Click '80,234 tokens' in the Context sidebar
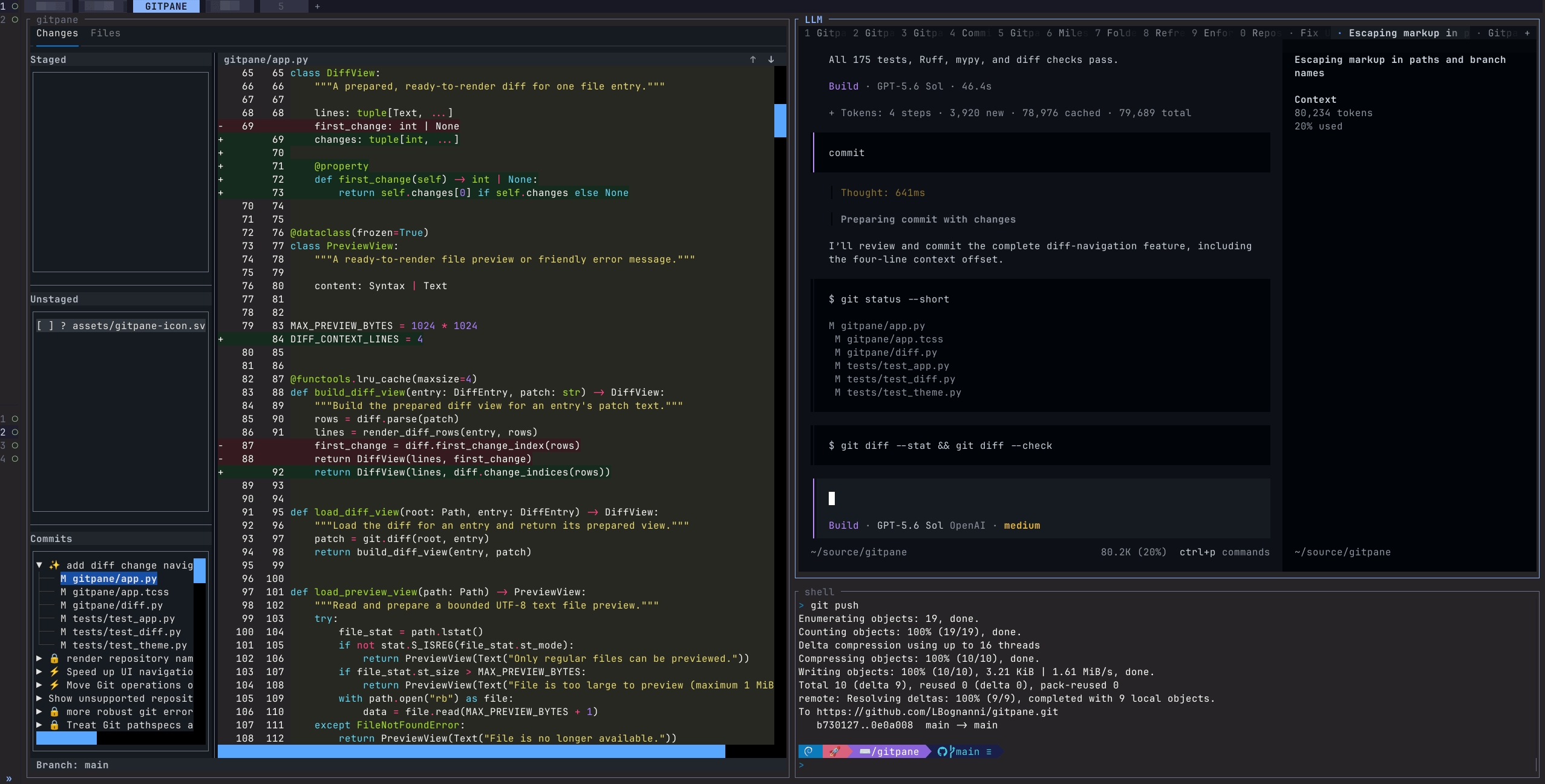 click(1333, 113)
